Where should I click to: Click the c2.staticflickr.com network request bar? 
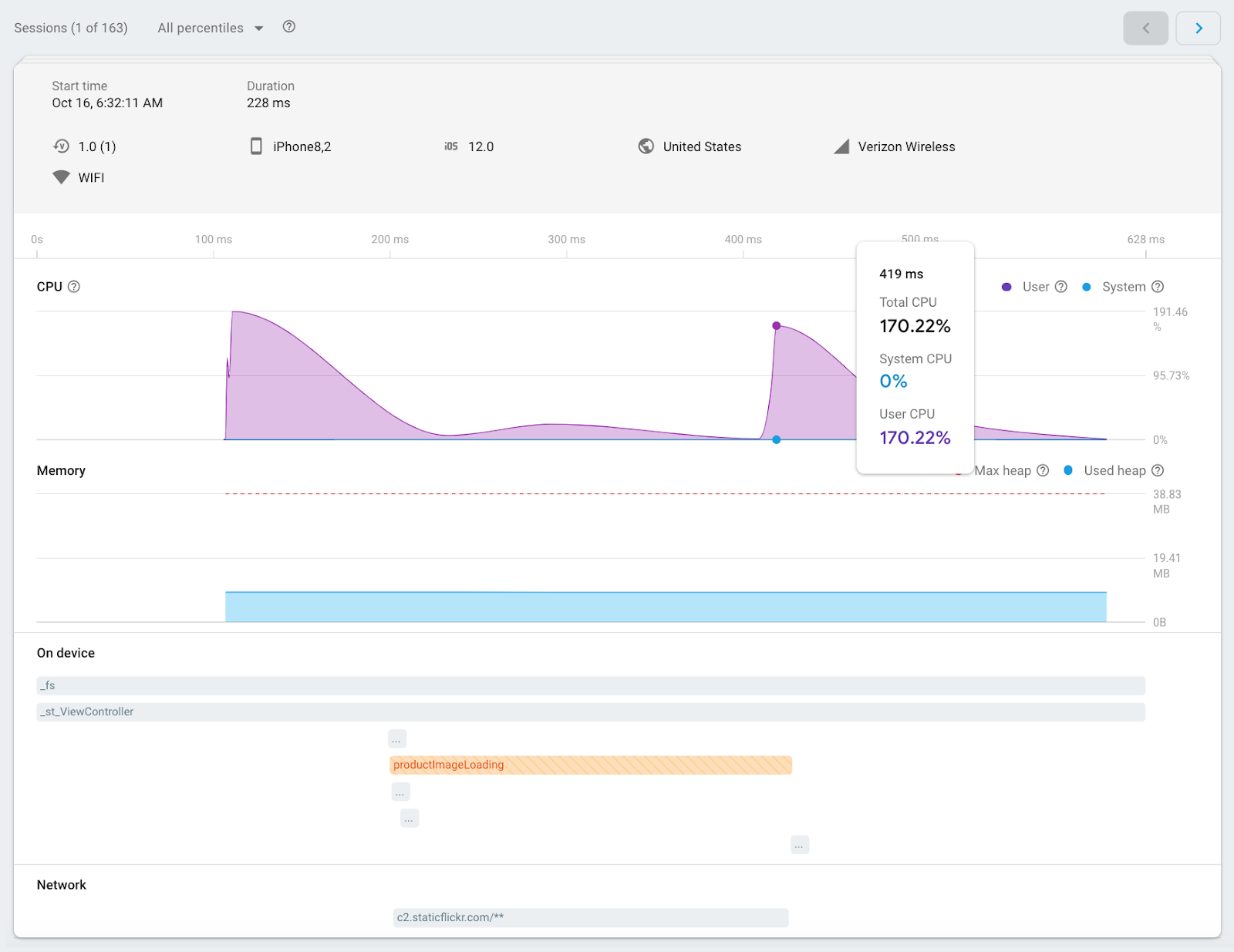tap(590, 917)
